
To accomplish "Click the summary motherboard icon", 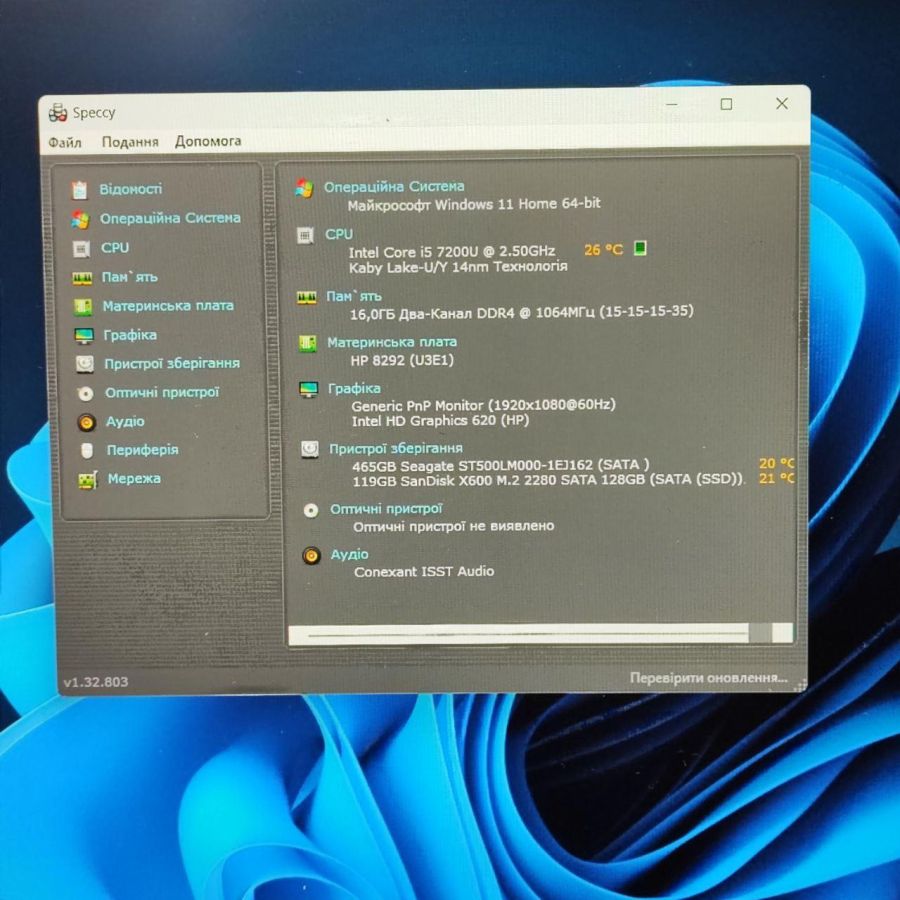I will (308, 343).
